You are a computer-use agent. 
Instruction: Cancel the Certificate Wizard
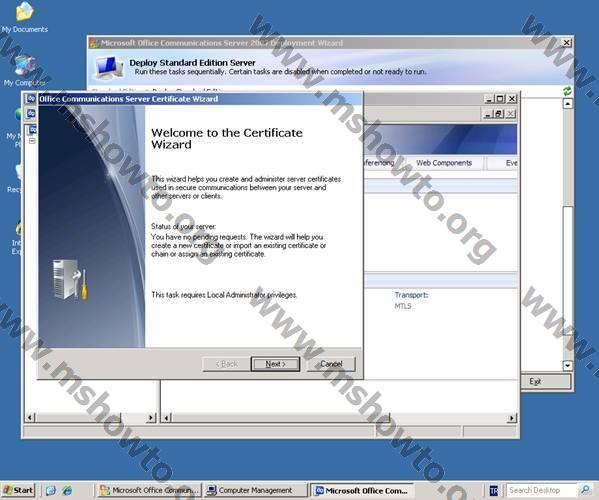pyautogui.click(x=331, y=364)
